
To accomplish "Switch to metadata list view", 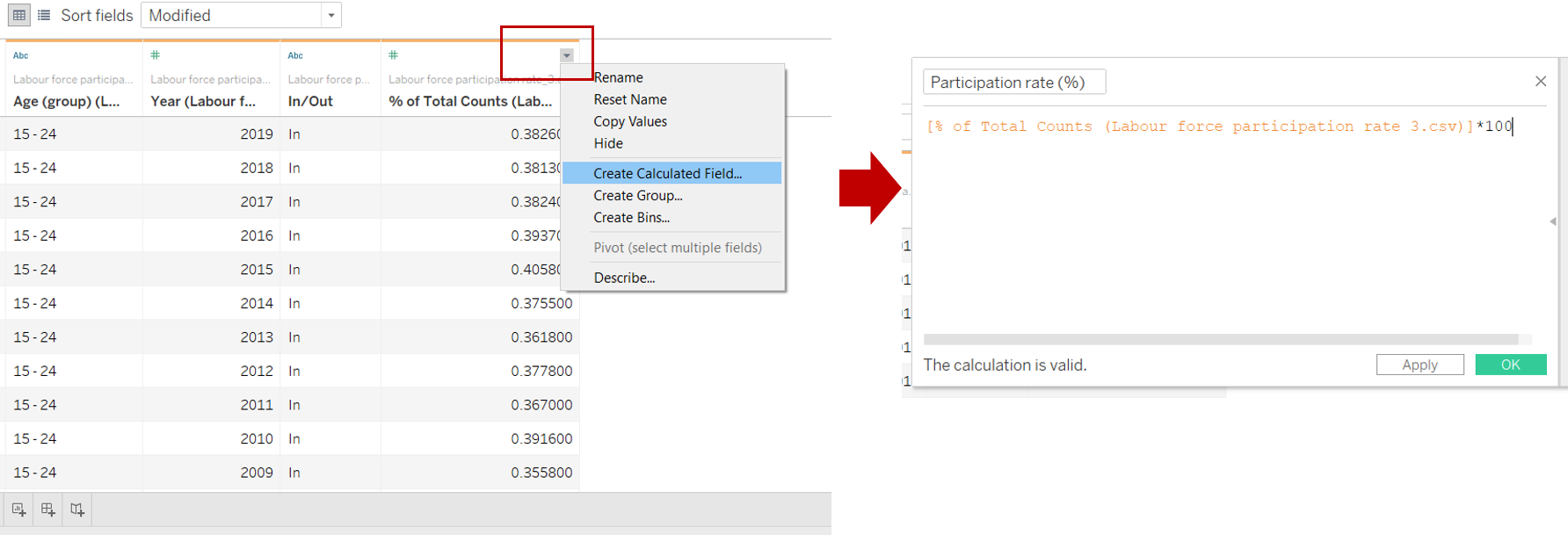I will [x=44, y=15].
